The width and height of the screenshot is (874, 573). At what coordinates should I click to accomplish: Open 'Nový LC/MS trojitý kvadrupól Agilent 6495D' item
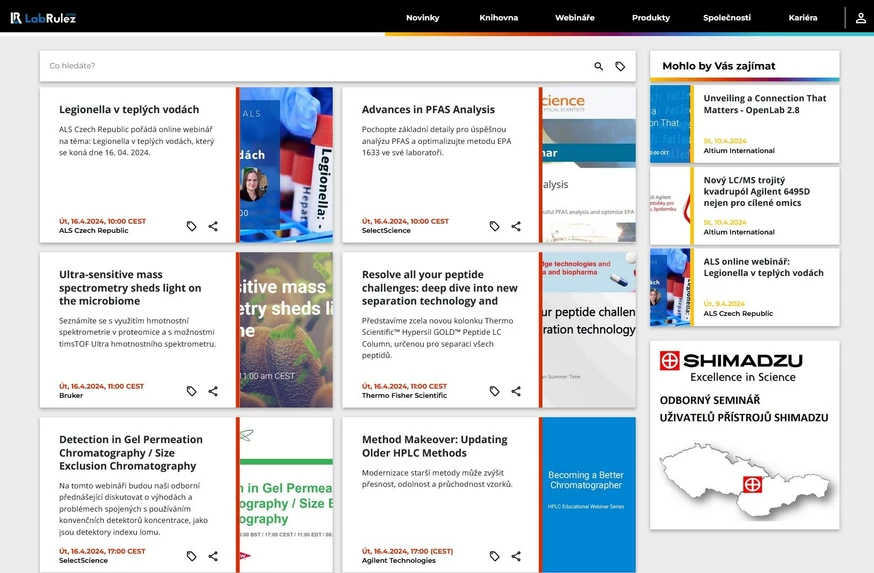click(756, 192)
